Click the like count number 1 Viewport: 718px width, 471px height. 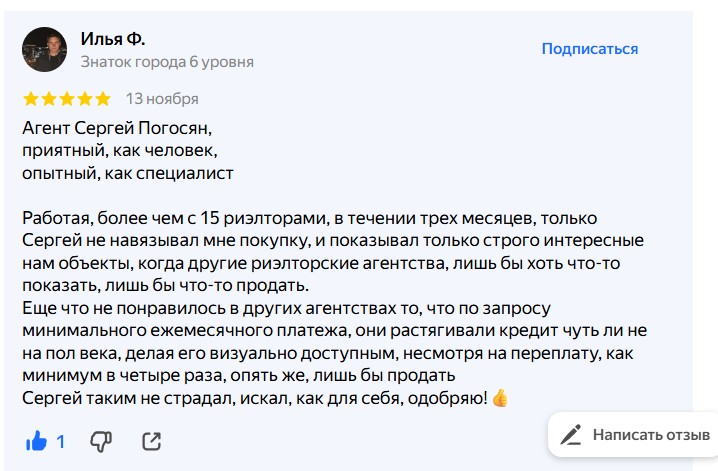point(60,441)
